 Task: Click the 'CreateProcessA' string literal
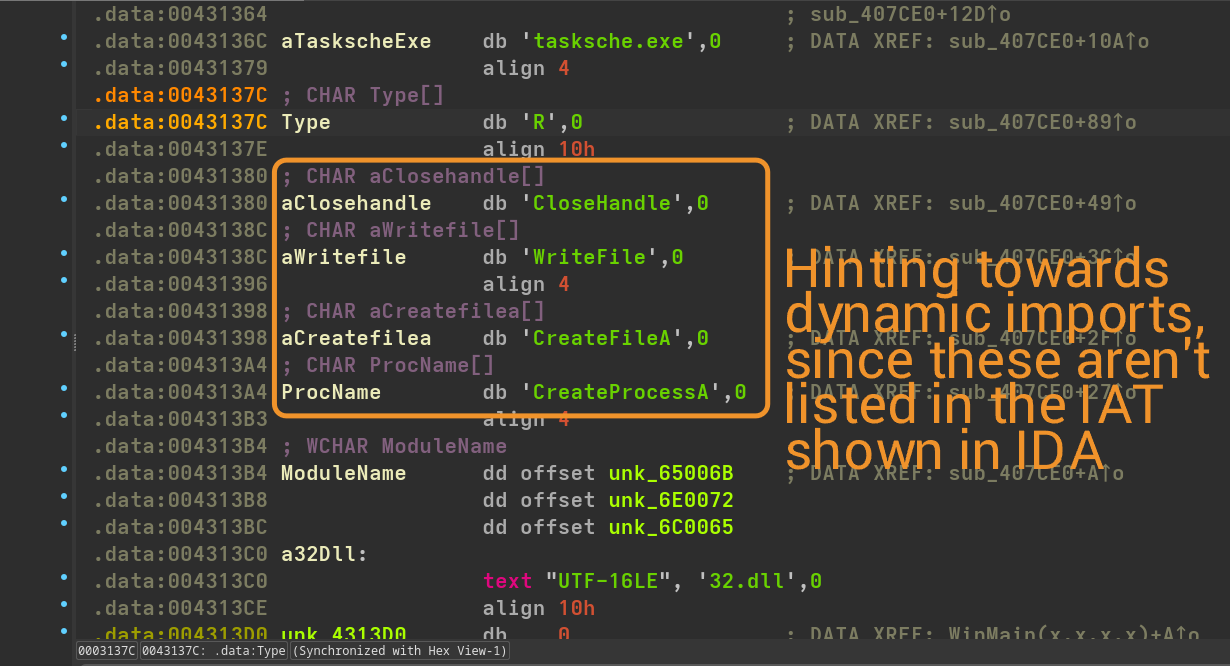[x=627, y=393]
